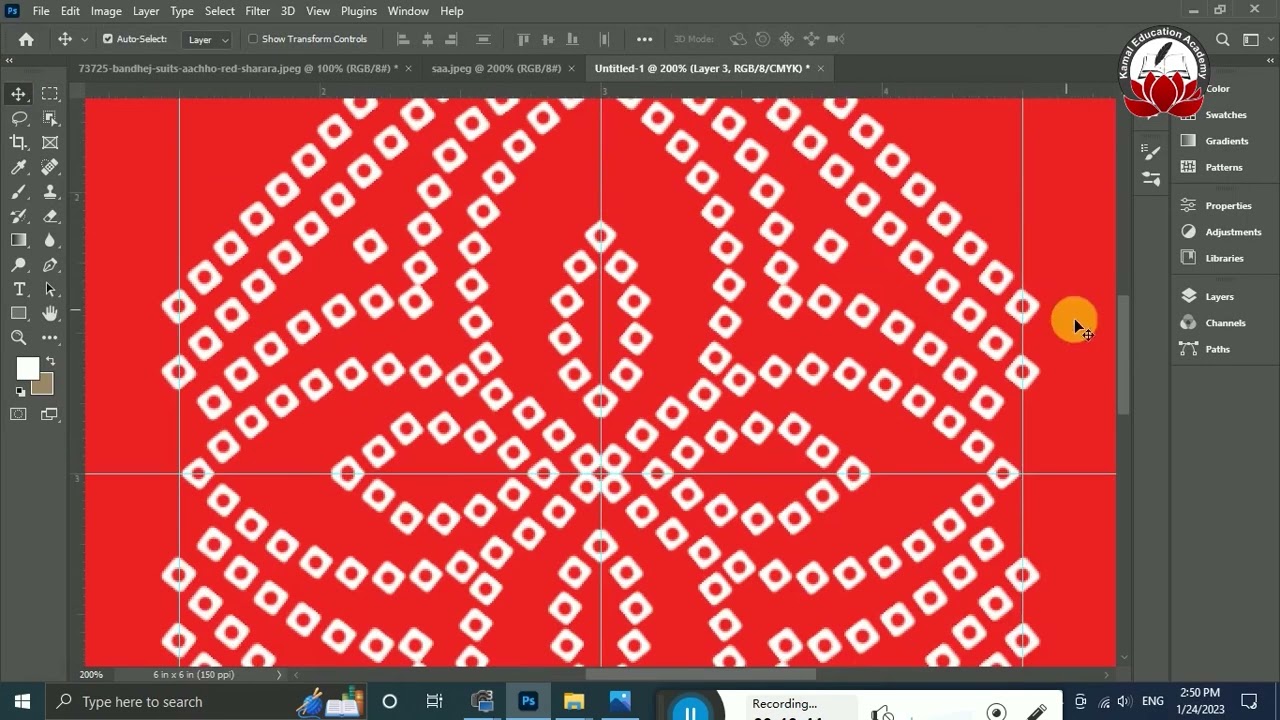Select the Brush tool
The width and height of the screenshot is (1280, 720).
tap(19, 192)
